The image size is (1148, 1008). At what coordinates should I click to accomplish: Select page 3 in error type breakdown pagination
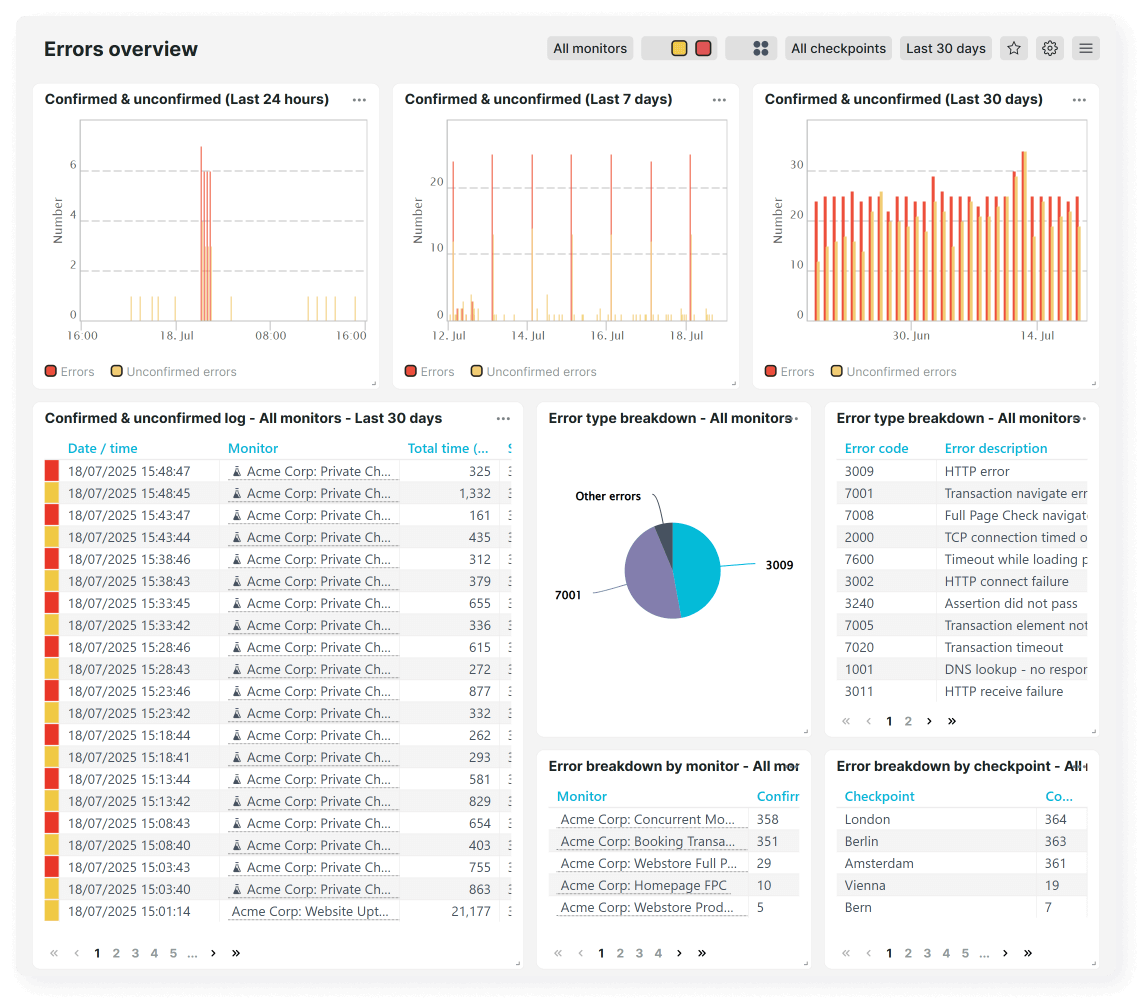coord(927,720)
